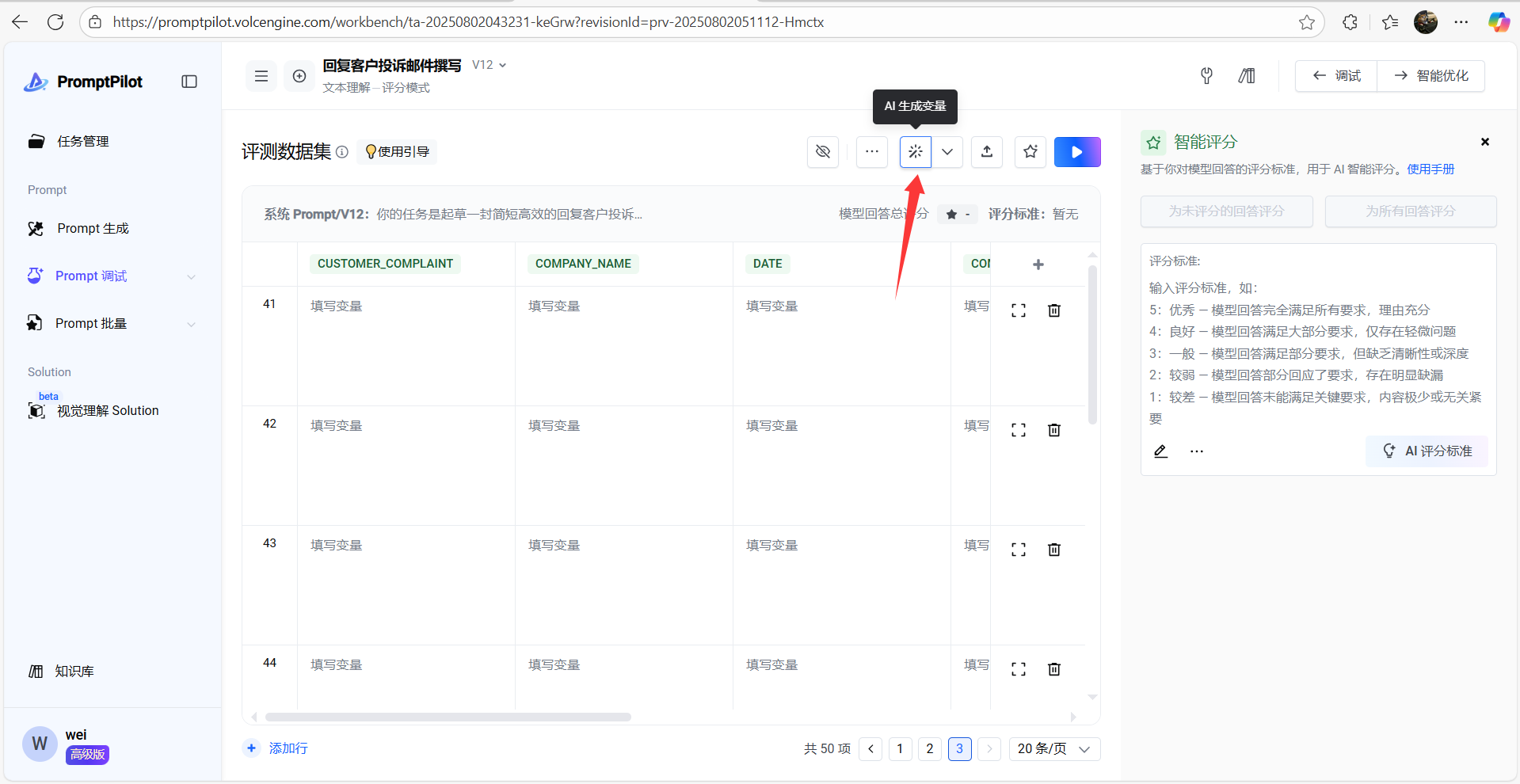Click the upload dataset icon
The width and height of the screenshot is (1520, 784).
[x=987, y=152]
